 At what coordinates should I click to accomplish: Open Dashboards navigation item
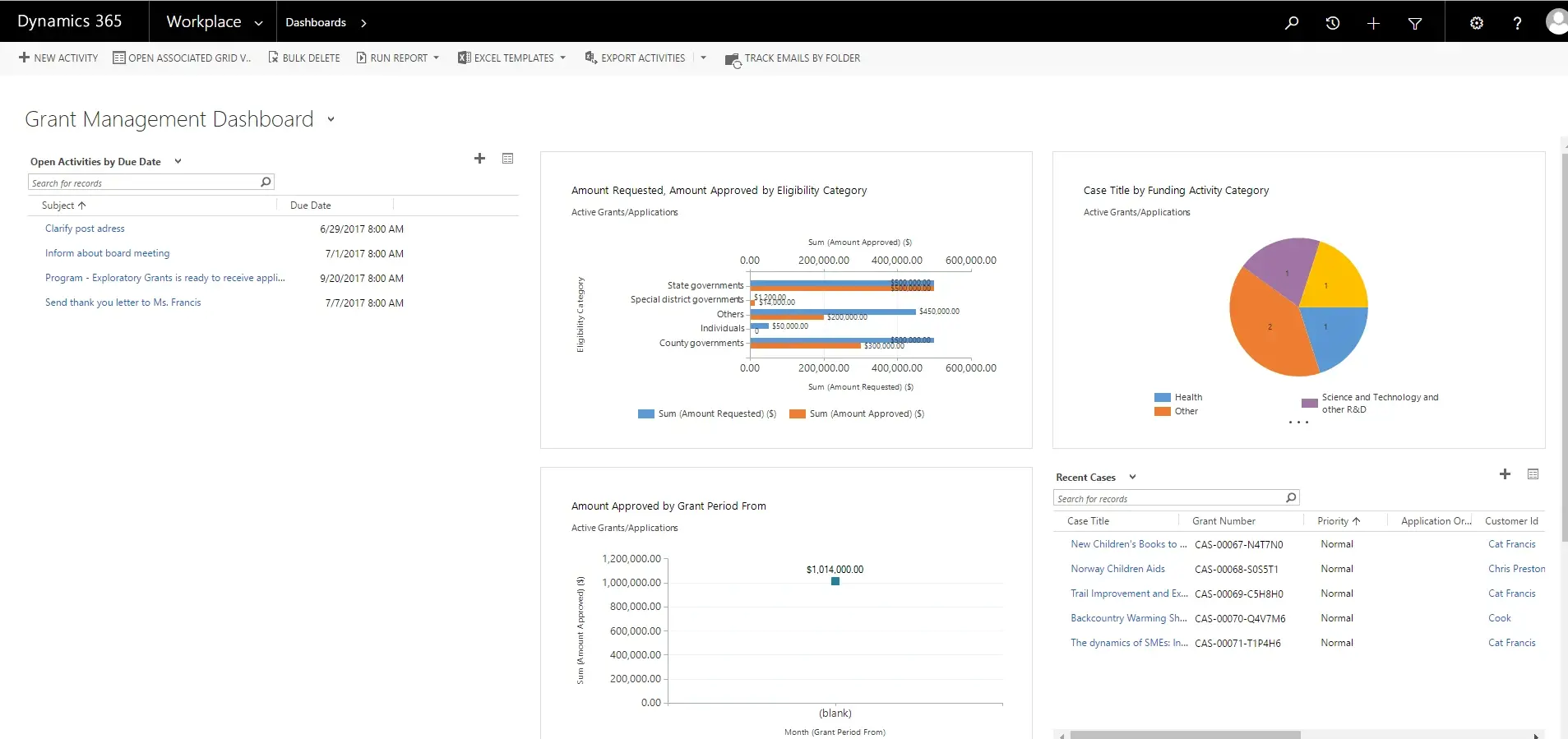click(316, 23)
